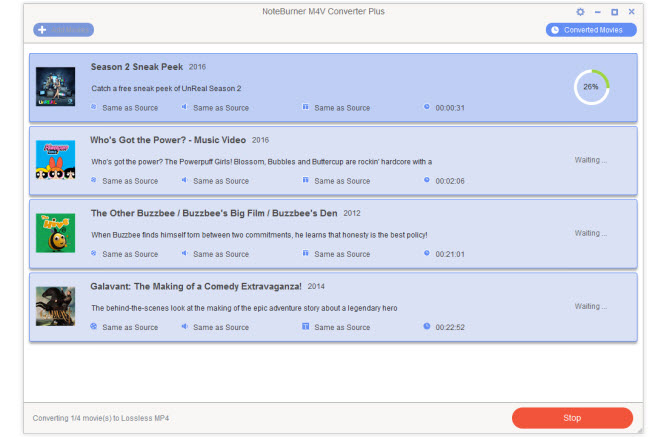Click Waiting status on Galavant row
660x437 pixels.
[x=591, y=306]
